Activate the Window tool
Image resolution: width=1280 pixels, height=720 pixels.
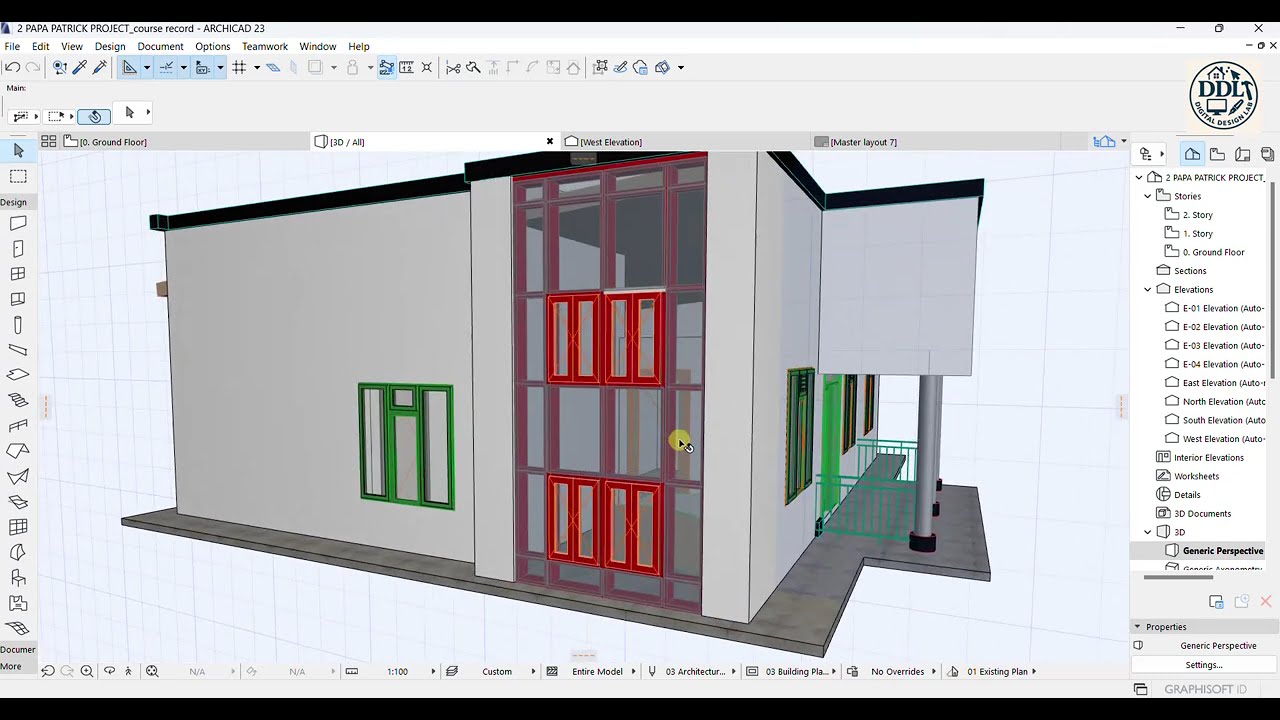coord(18,274)
